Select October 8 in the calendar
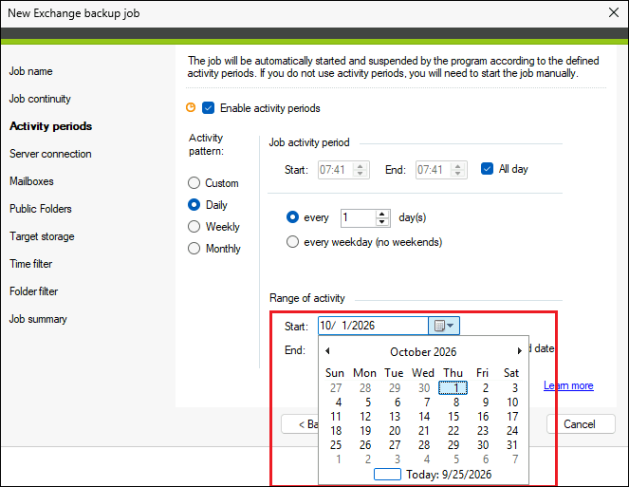The height and width of the screenshot is (487, 629). tap(456, 402)
